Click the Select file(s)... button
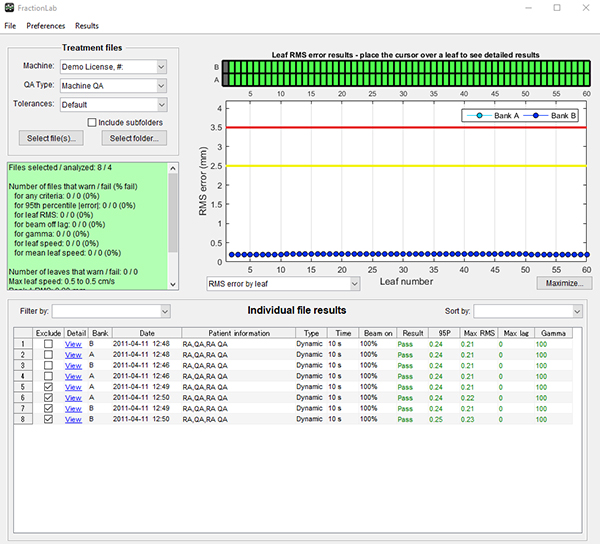Screen dimensions: 600x544 click(x=50, y=138)
